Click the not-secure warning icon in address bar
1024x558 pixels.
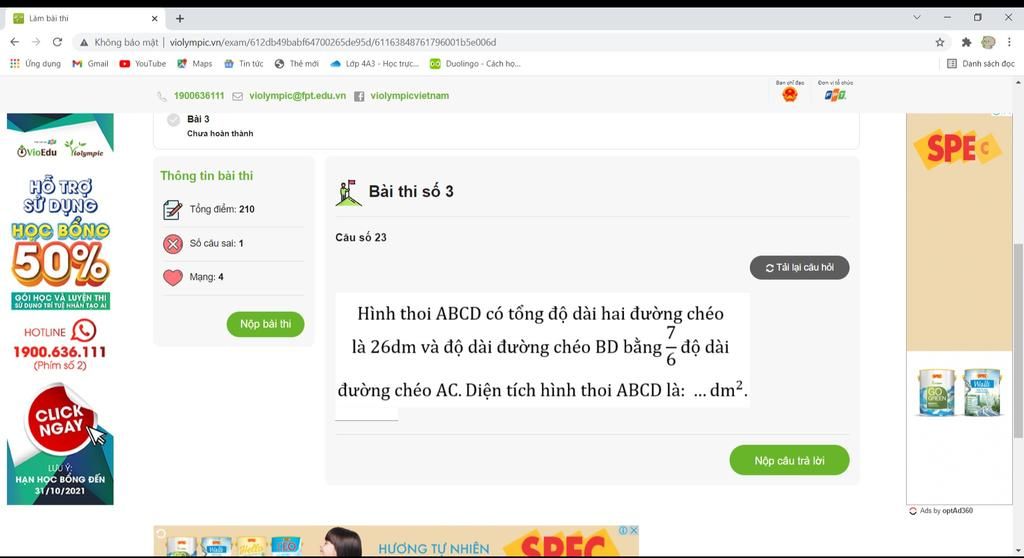coord(84,42)
